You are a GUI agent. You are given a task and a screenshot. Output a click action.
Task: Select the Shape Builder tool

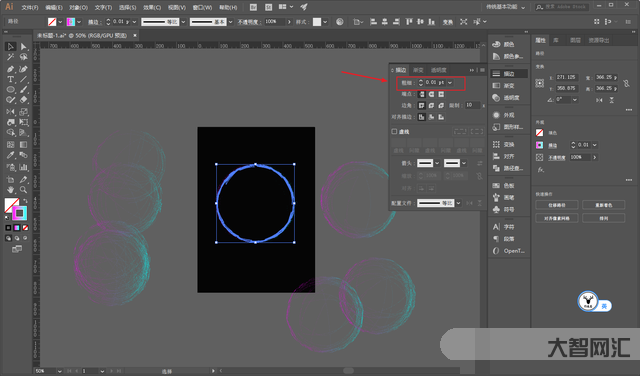tap(11, 133)
